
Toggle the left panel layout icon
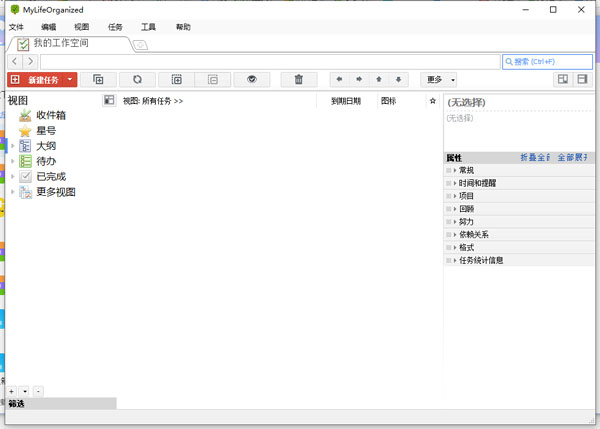click(563, 80)
